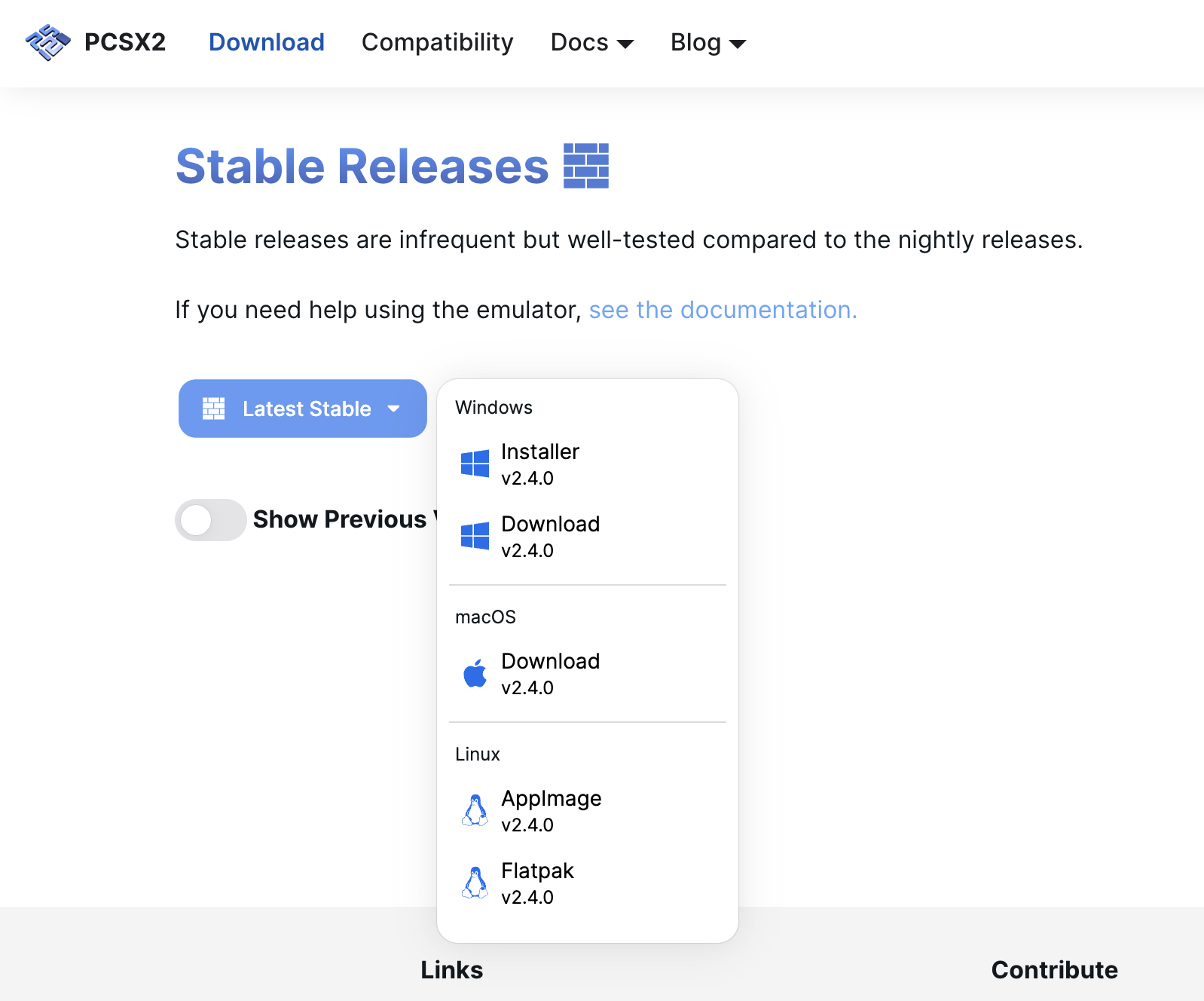Select the Linux AppImage v2.4.0 option
The height and width of the screenshot is (1001, 1204).
(551, 810)
